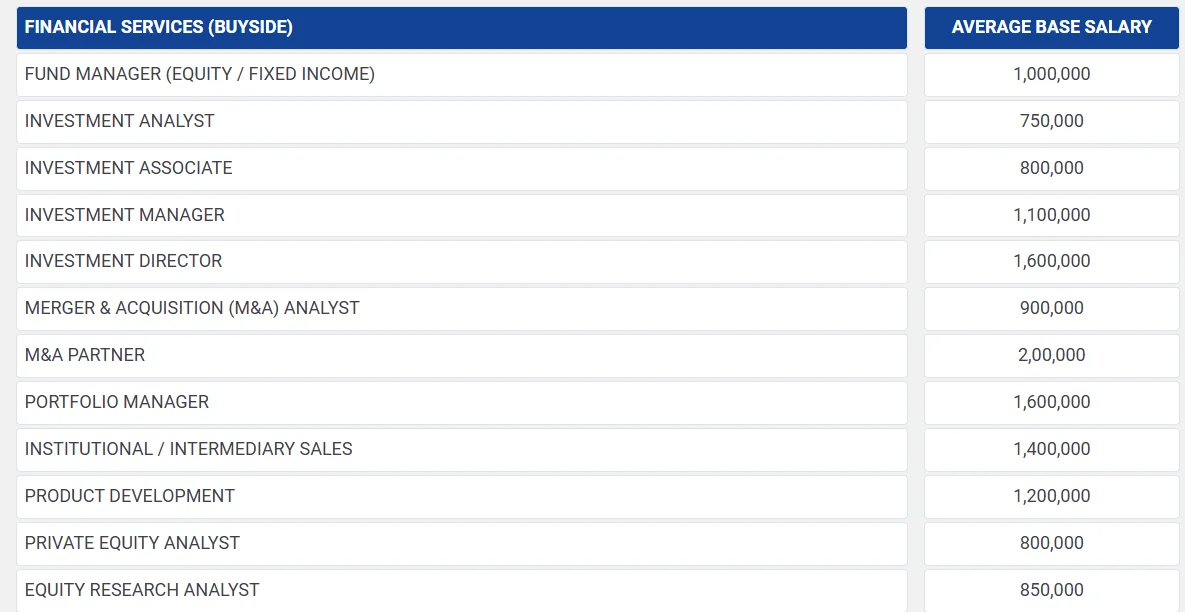The width and height of the screenshot is (1185, 612).
Task: Select the Fund Manager (Equity / Fixed Income) row
Action: click(x=200, y=74)
